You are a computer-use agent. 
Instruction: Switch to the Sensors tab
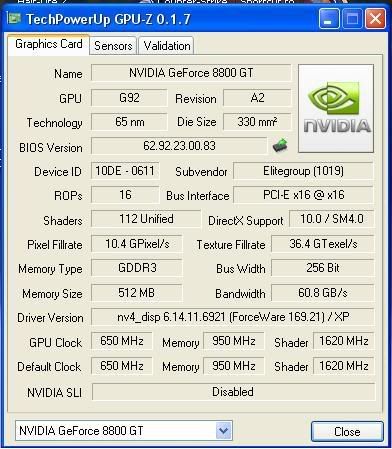pos(113,46)
